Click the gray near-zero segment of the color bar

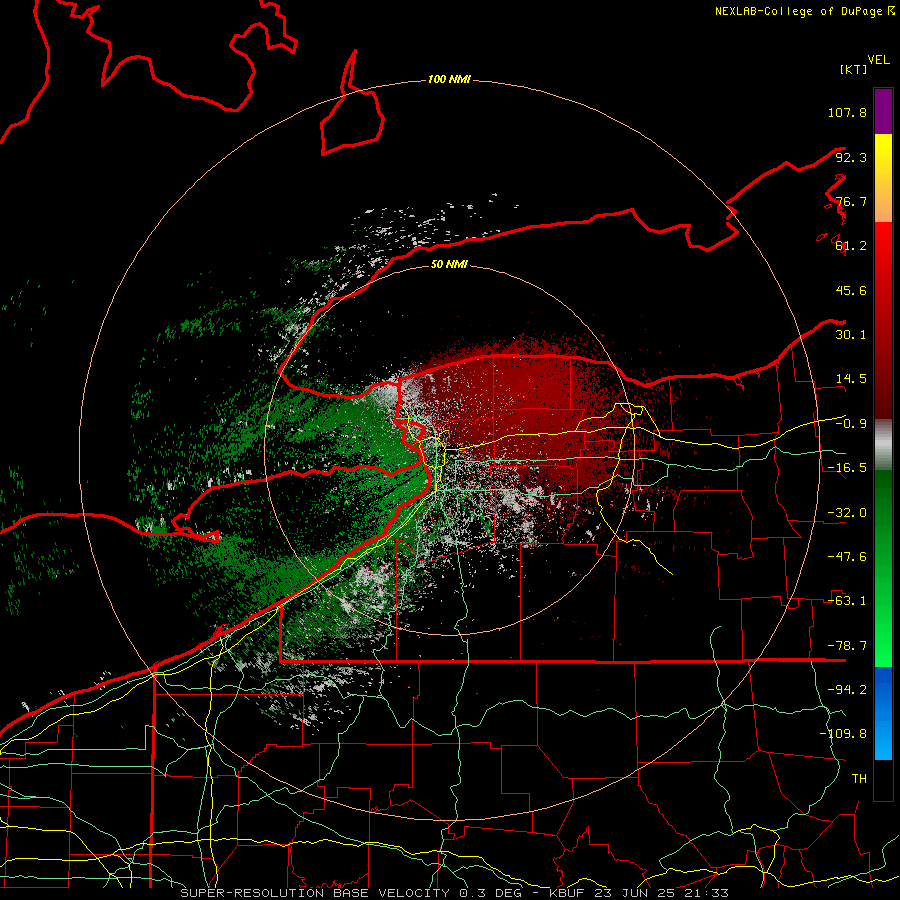(x=883, y=445)
